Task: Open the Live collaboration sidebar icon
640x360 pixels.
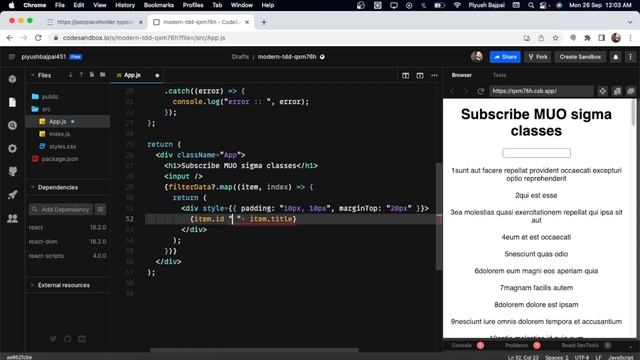Action: point(12,218)
